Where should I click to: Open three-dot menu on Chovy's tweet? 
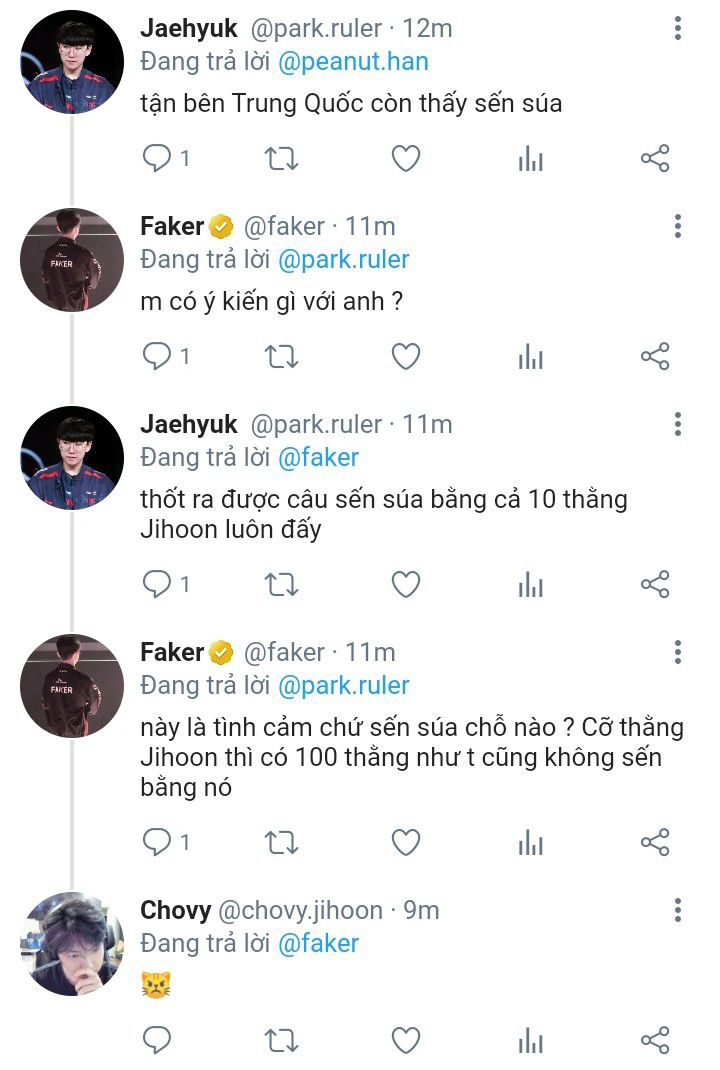(678, 910)
